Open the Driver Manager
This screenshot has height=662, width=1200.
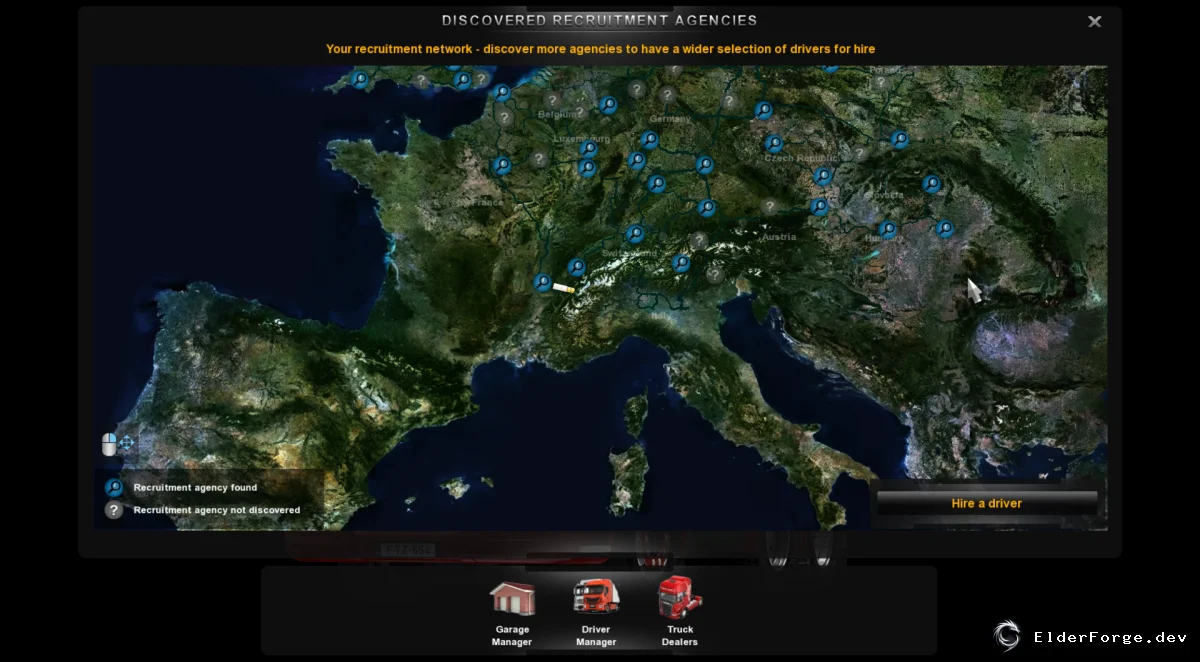pos(596,614)
